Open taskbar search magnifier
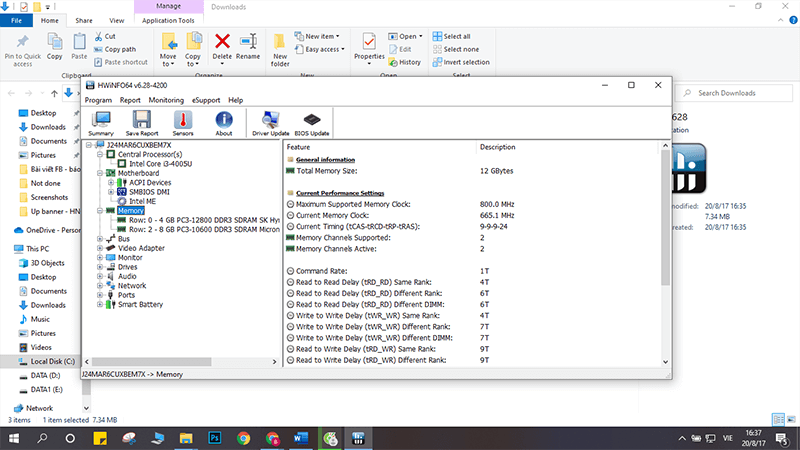The height and width of the screenshot is (450, 800). pos(42,438)
